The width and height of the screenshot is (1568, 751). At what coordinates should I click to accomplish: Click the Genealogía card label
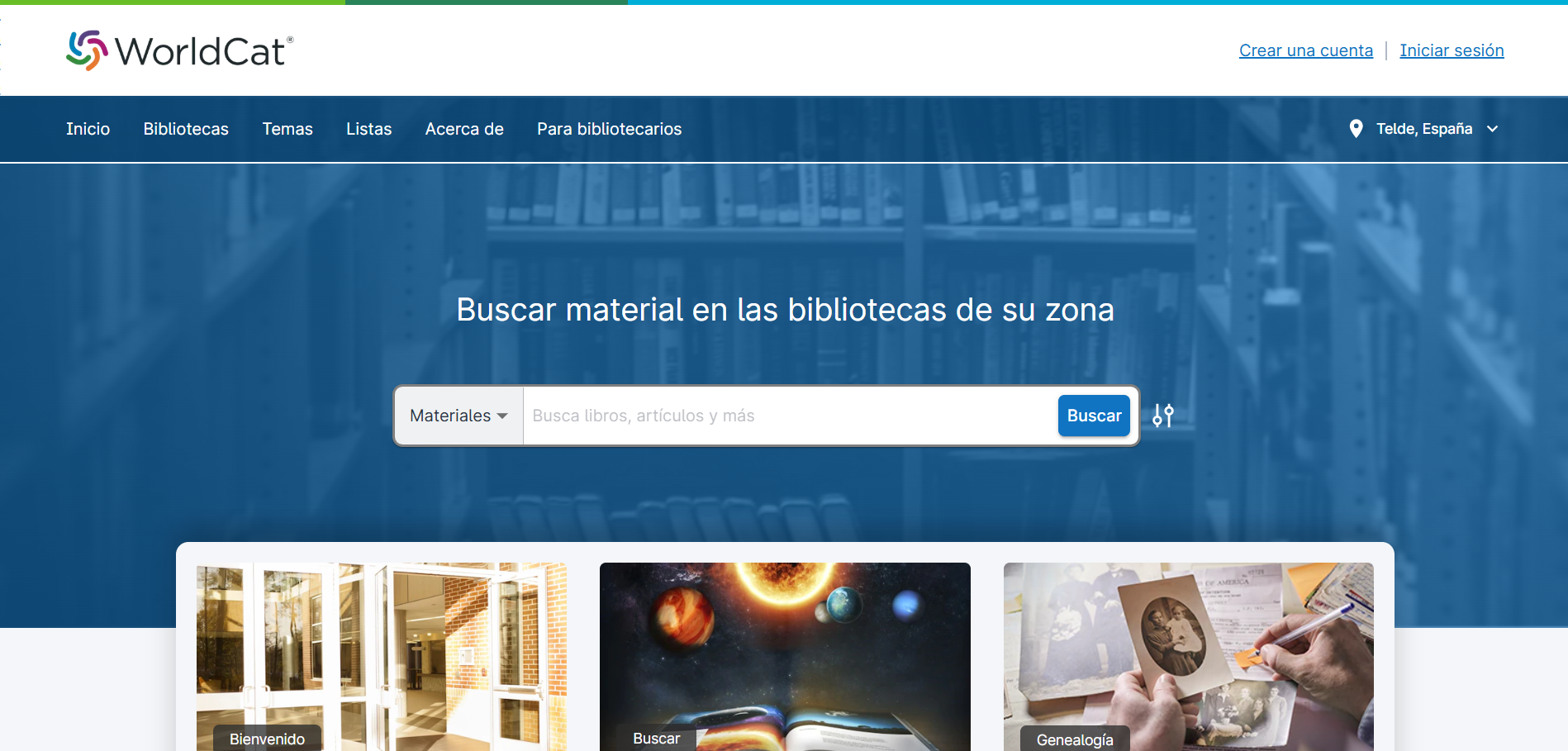[1075, 739]
